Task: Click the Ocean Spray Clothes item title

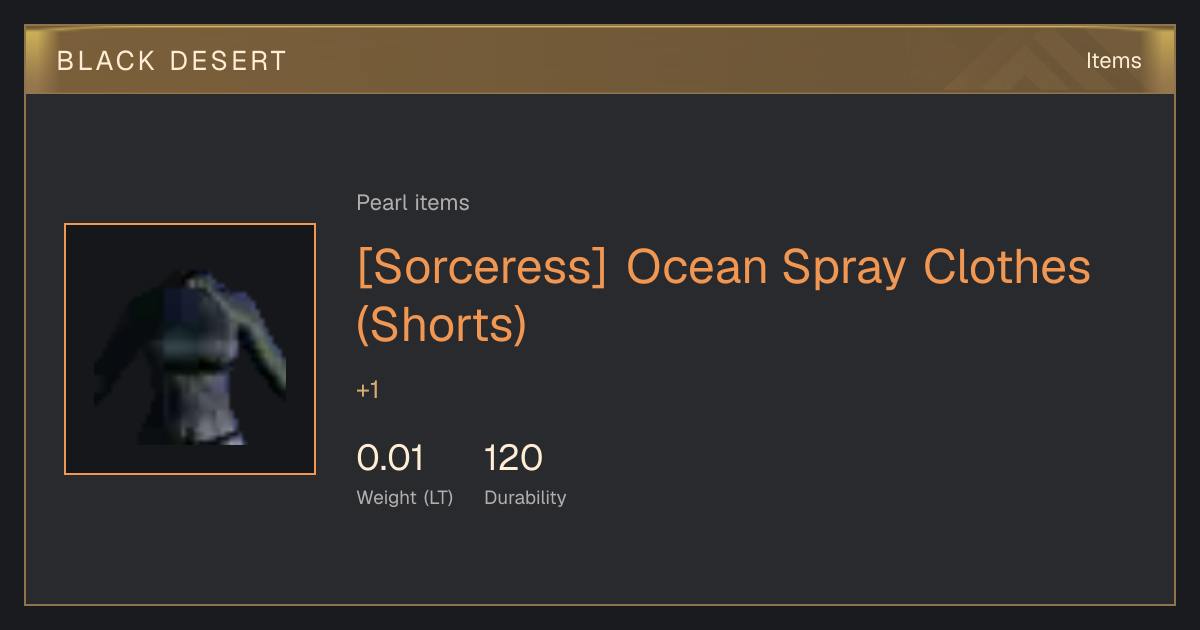Action: [723, 295]
